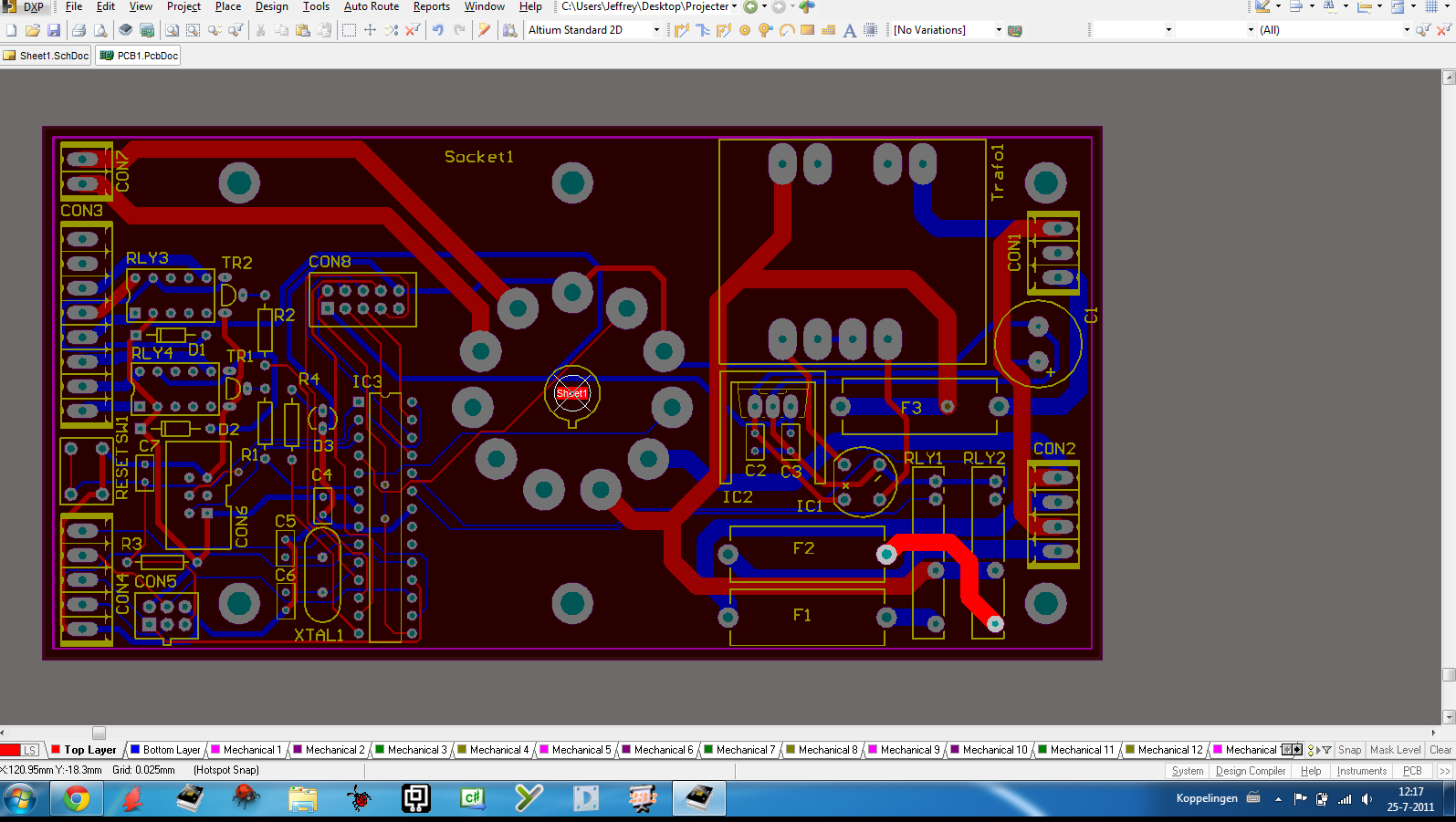Open the (All) filter dropdown

tap(1406, 30)
